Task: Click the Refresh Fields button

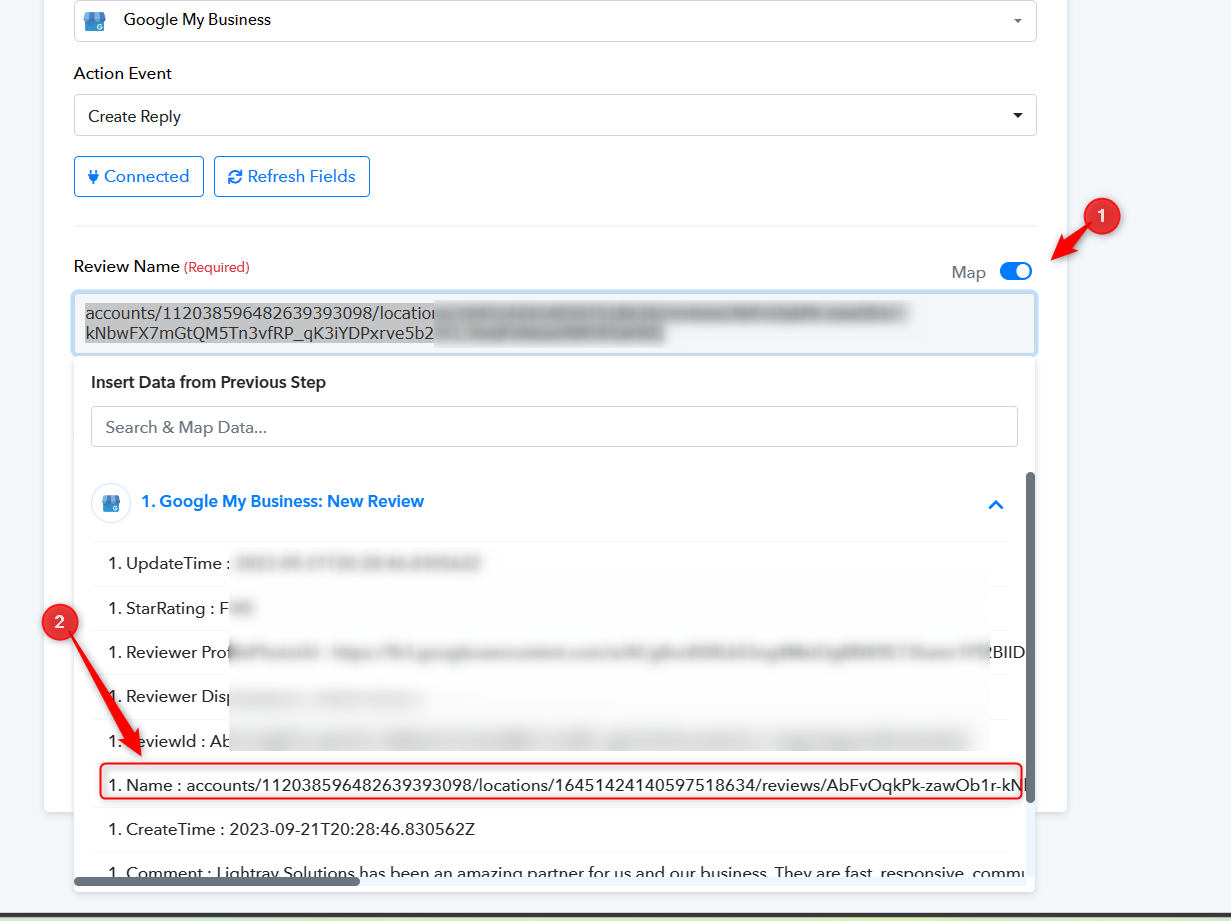Action: pos(292,176)
